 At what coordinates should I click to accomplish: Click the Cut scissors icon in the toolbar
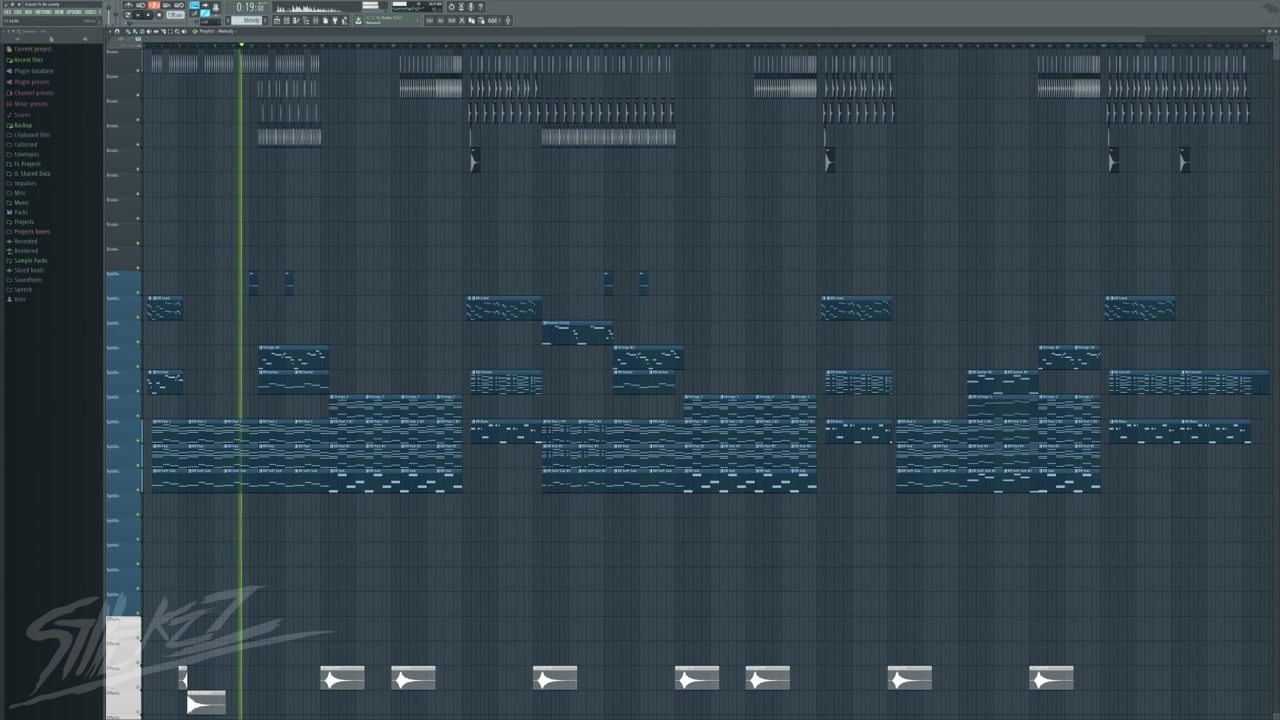pyautogui.click(x=462, y=20)
